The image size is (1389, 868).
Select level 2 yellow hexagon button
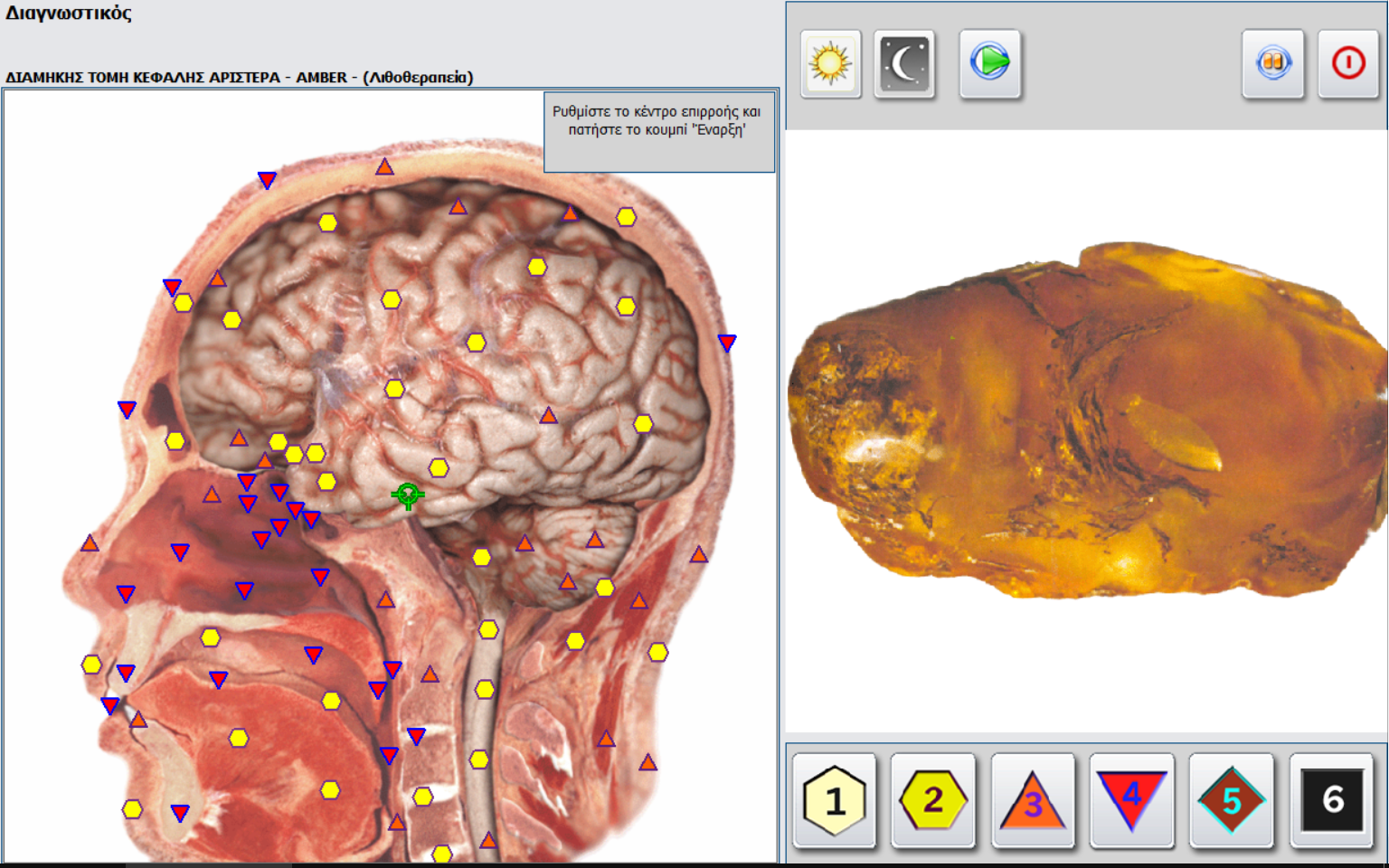pyautogui.click(x=933, y=800)
